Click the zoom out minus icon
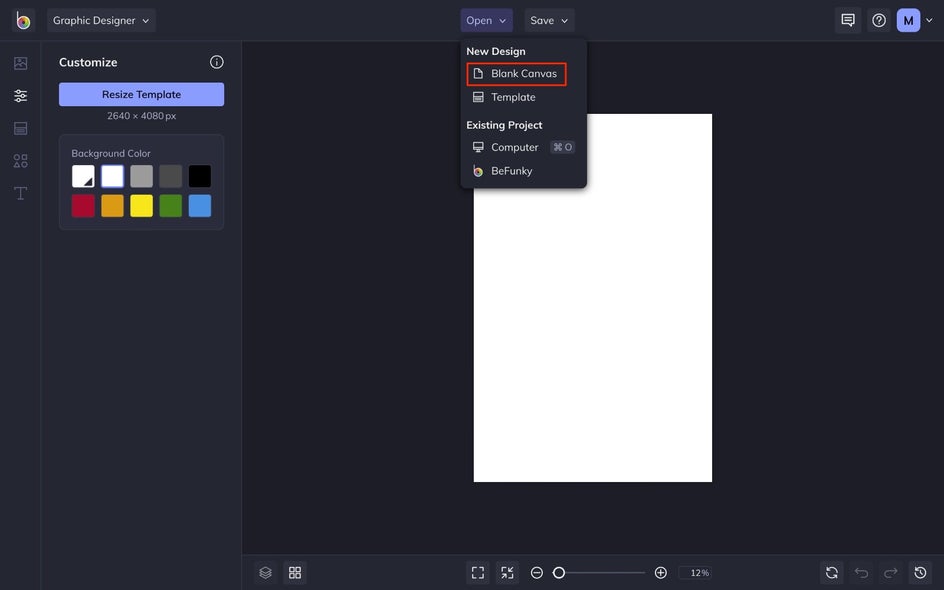Image resolution: width=944 pixels, height=590 pixels. pos(537,573)
